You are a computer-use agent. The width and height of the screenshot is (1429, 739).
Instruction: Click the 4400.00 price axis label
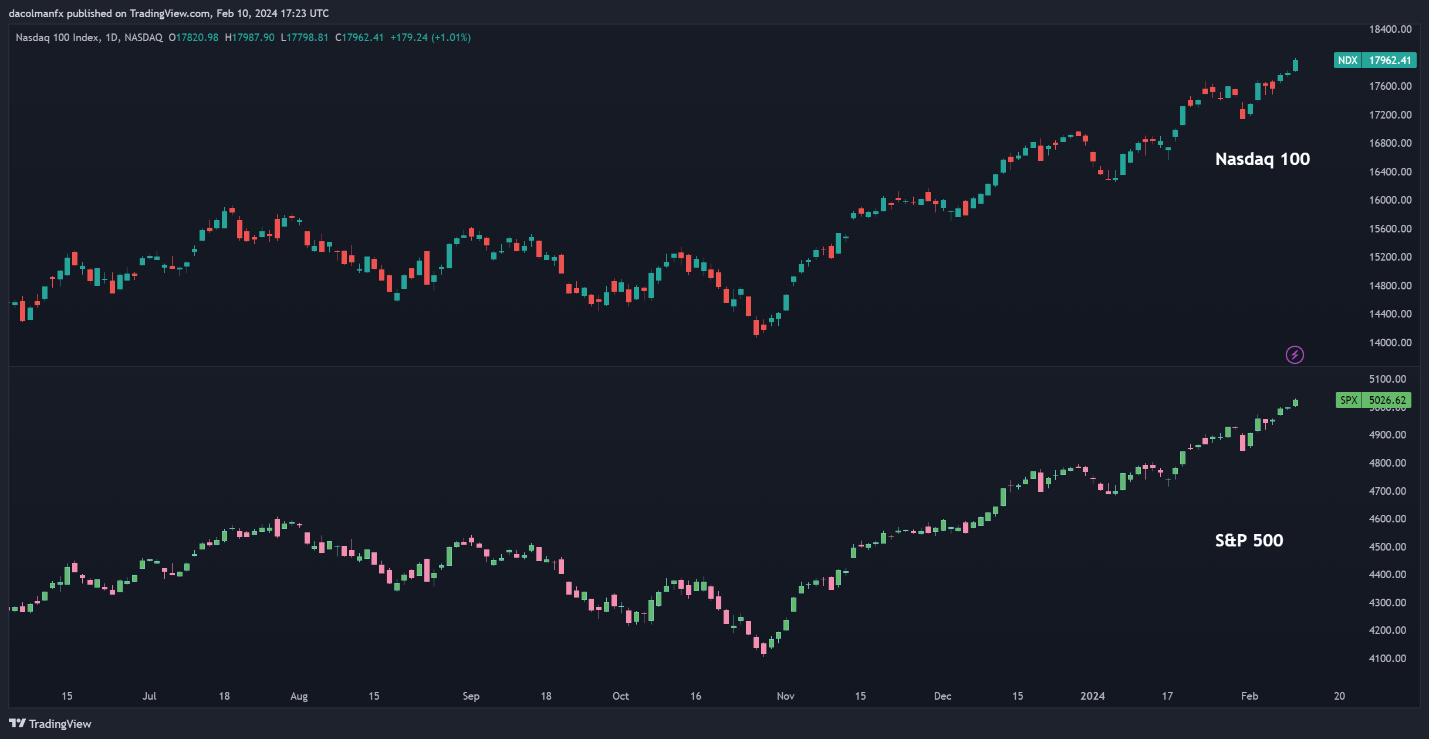(1388, 574)
